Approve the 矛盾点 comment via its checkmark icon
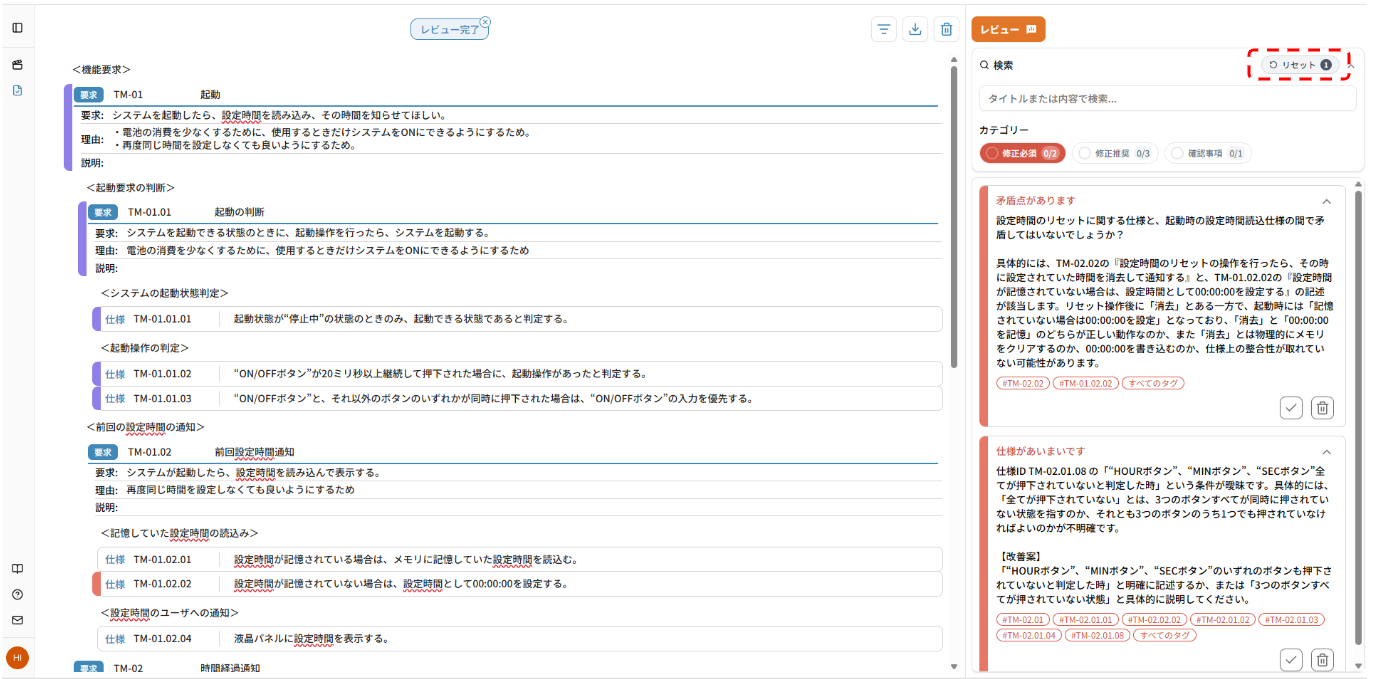1375x679 pixels. tap(1291, 408)
